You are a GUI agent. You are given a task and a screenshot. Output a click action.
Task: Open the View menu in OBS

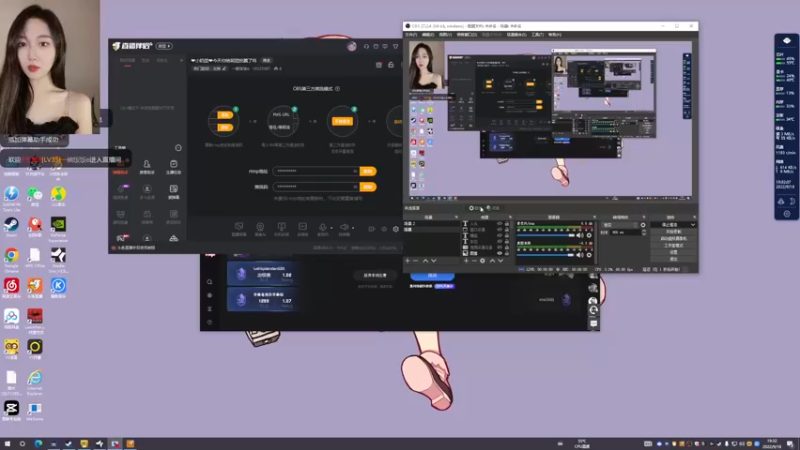tap(445, 35)
